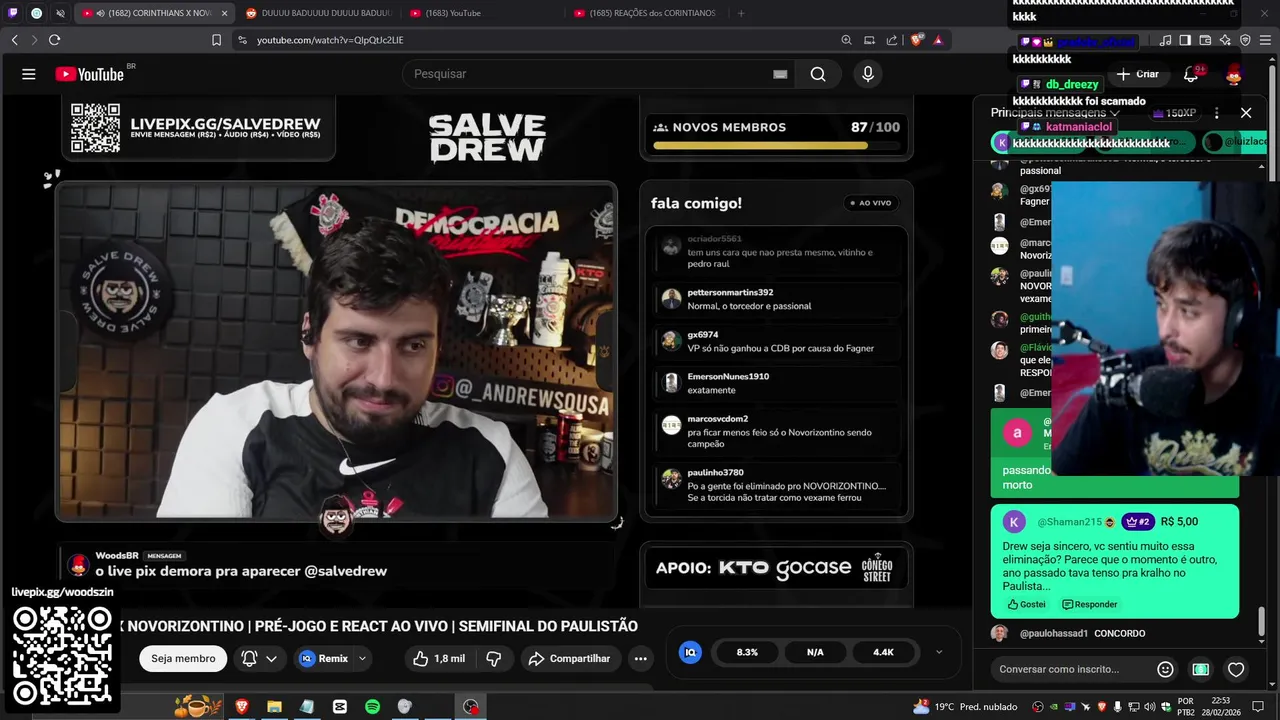Click the magnifier search button
Screen dimensions: 1280x720
point(818,74)
